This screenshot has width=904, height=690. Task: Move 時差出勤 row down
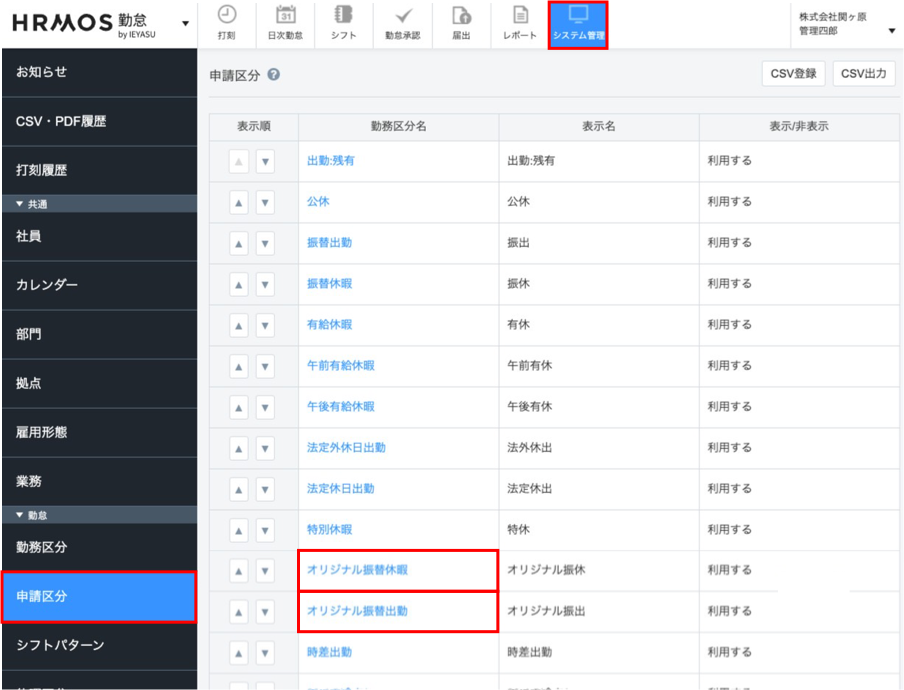pyautogui.click(x=265, y=654)
